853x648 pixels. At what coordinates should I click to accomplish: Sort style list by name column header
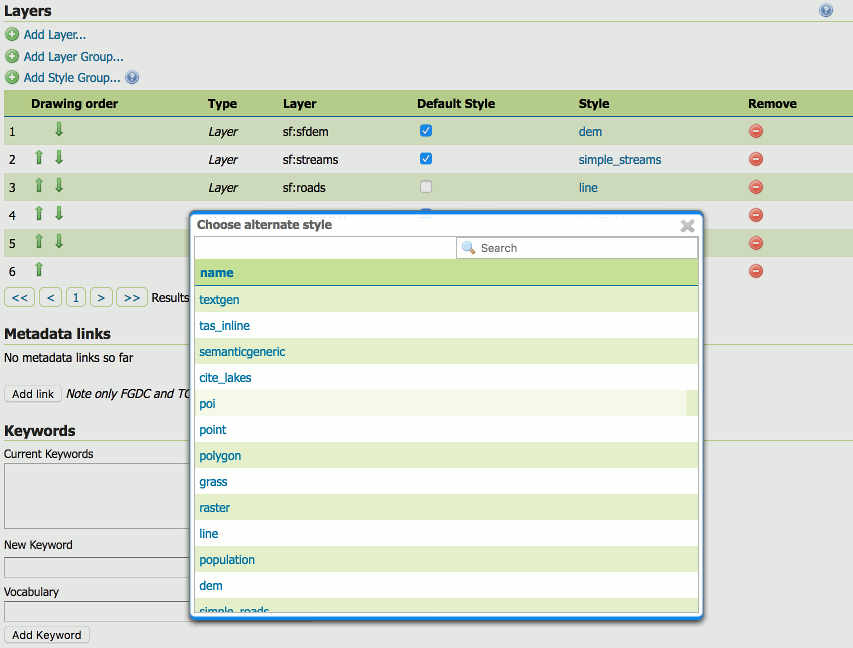coord(217,273)
